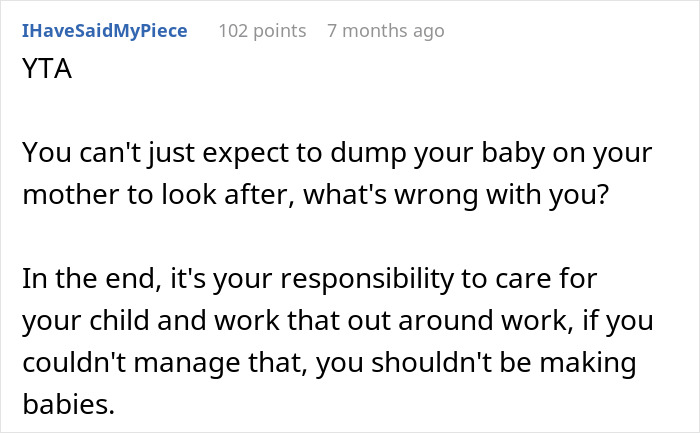
Task: Click the 102 points score
Action: click(x=262, y=31)
